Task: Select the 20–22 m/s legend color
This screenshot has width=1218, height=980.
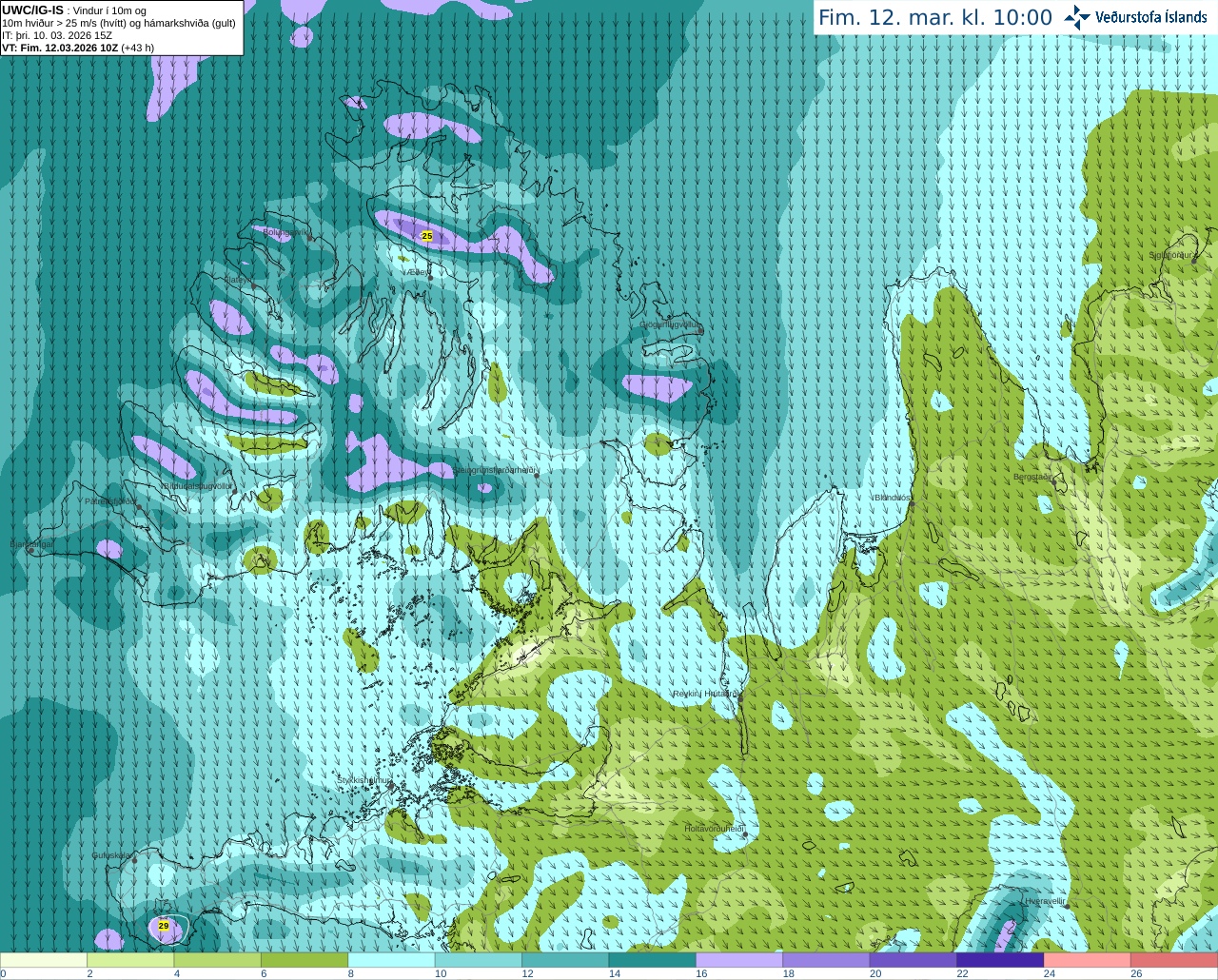Action: click(913, 960)
